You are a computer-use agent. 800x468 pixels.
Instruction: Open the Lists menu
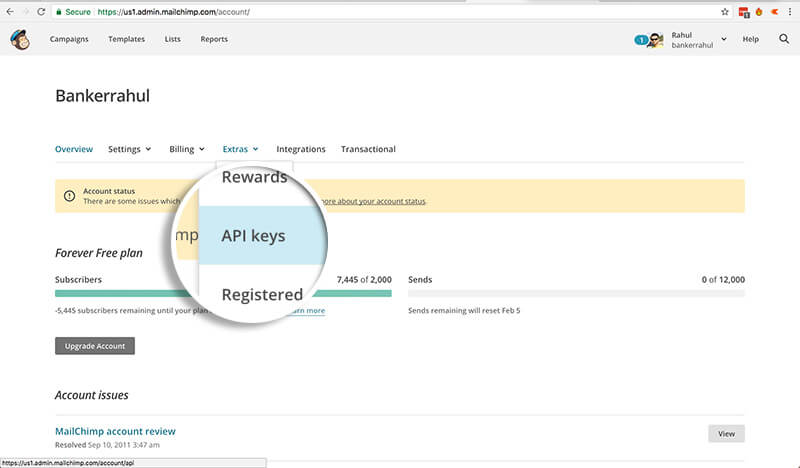[172, 39]
